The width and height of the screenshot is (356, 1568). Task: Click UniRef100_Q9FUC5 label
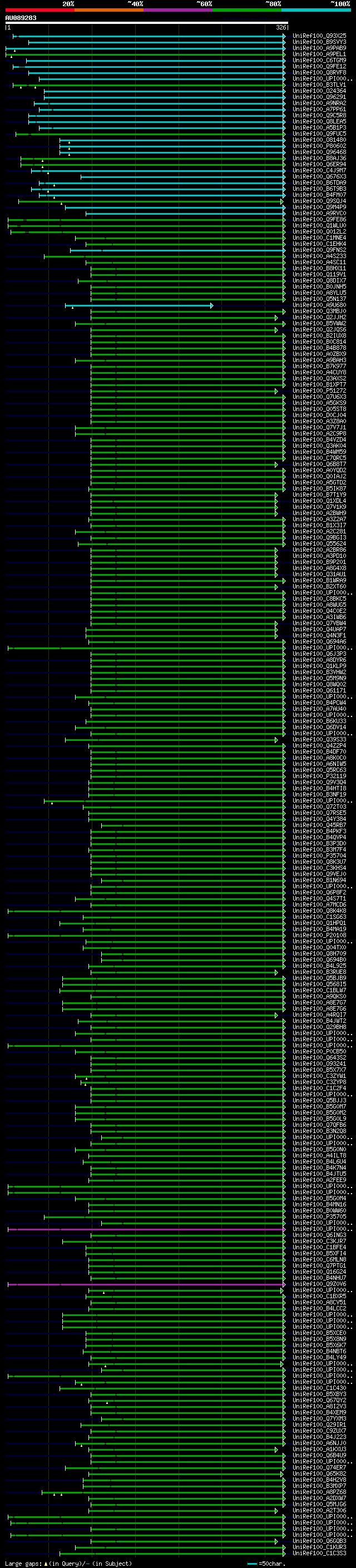(319, 134)
